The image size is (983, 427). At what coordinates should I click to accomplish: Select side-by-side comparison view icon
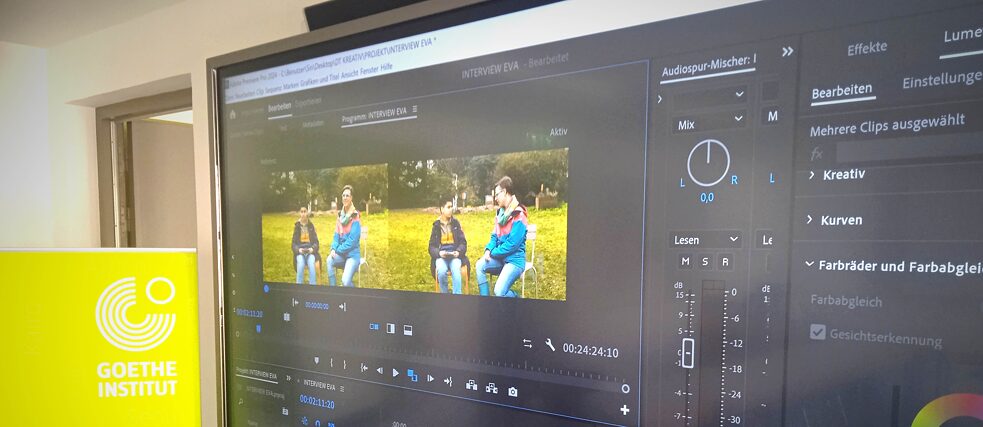pos(373,326)
